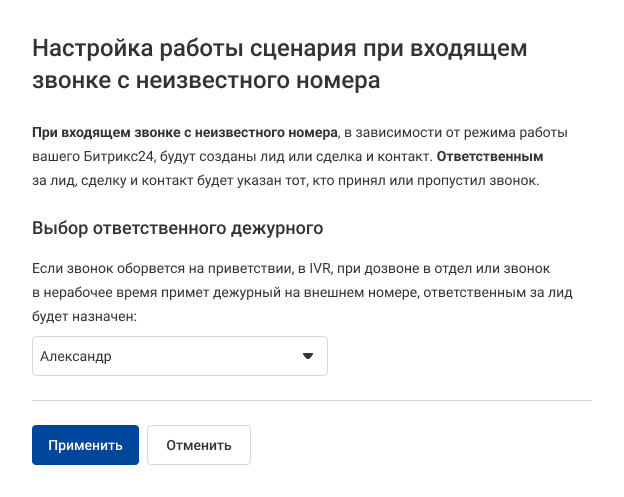This screenshot has width=624, height=497.
Task: Click the Отменить button
Action: tap(198, 445)
